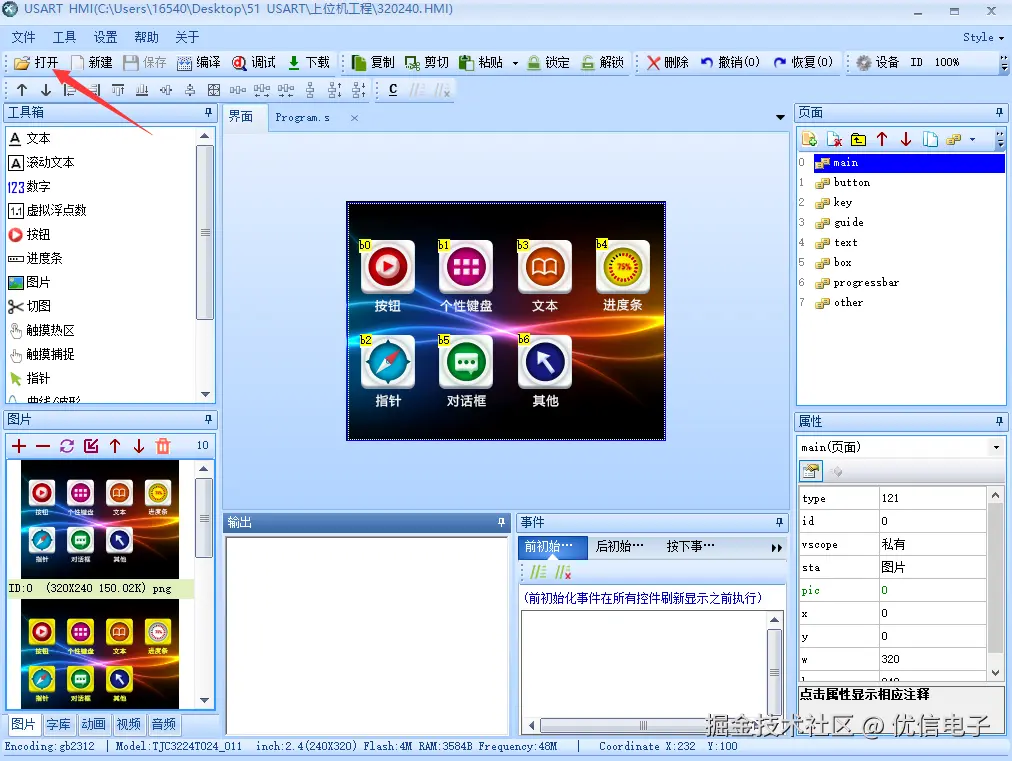This screenshot has width=1012, height=761.
Task: Switch to the 视频 tab
Action: (x=128, y=724)
